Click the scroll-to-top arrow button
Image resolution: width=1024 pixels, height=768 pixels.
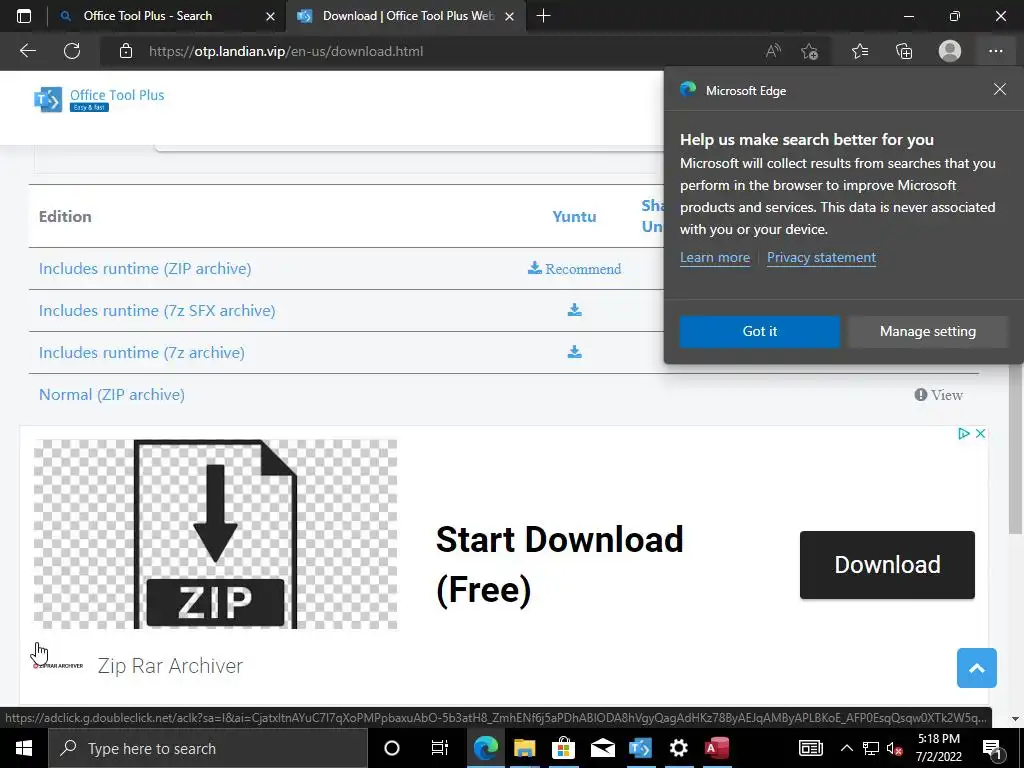[976, 668]
